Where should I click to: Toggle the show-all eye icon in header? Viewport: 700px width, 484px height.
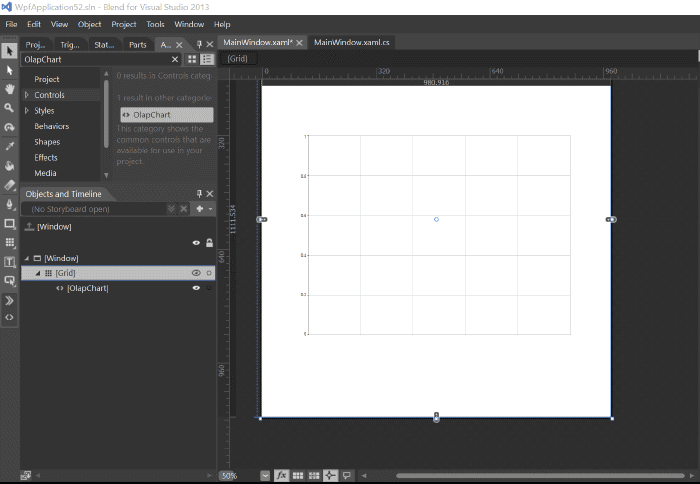tap(196, 243)
